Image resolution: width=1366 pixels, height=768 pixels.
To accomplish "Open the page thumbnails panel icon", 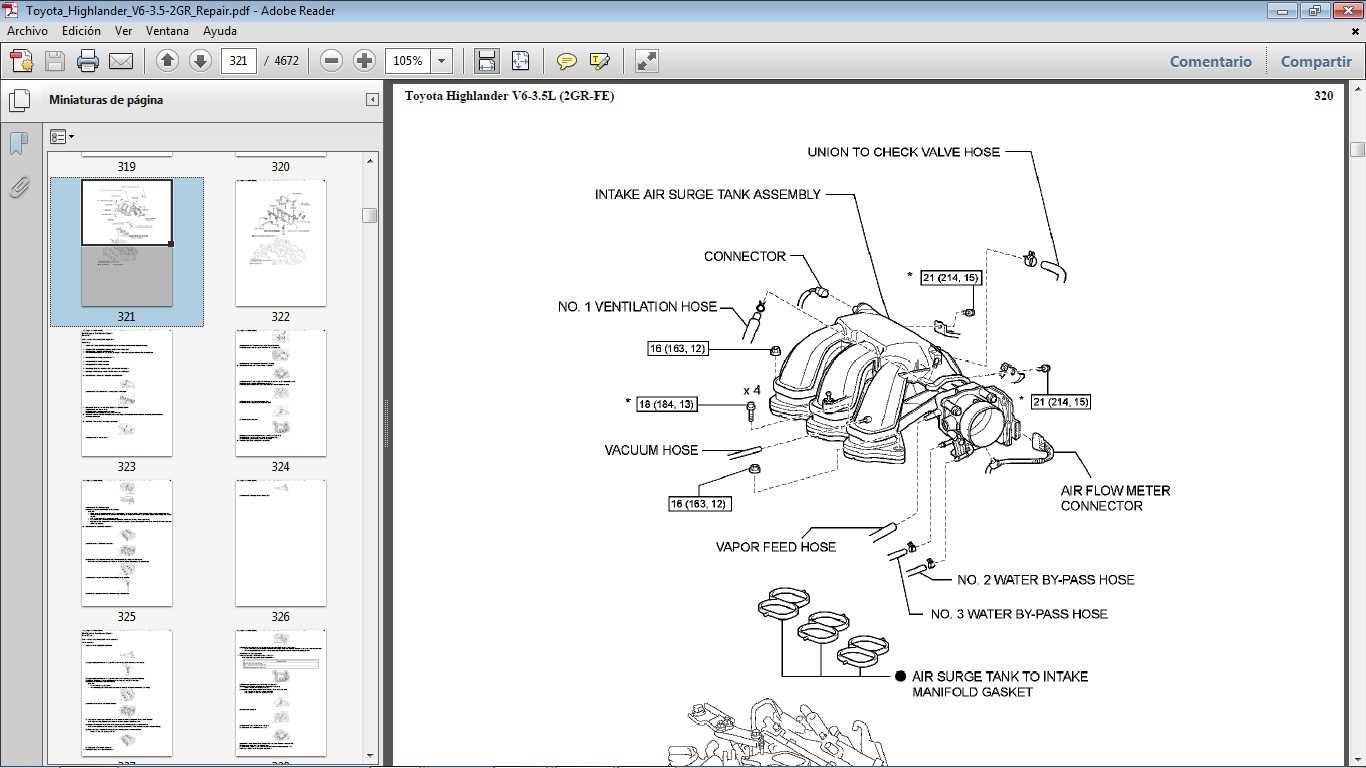I will 19,100.
